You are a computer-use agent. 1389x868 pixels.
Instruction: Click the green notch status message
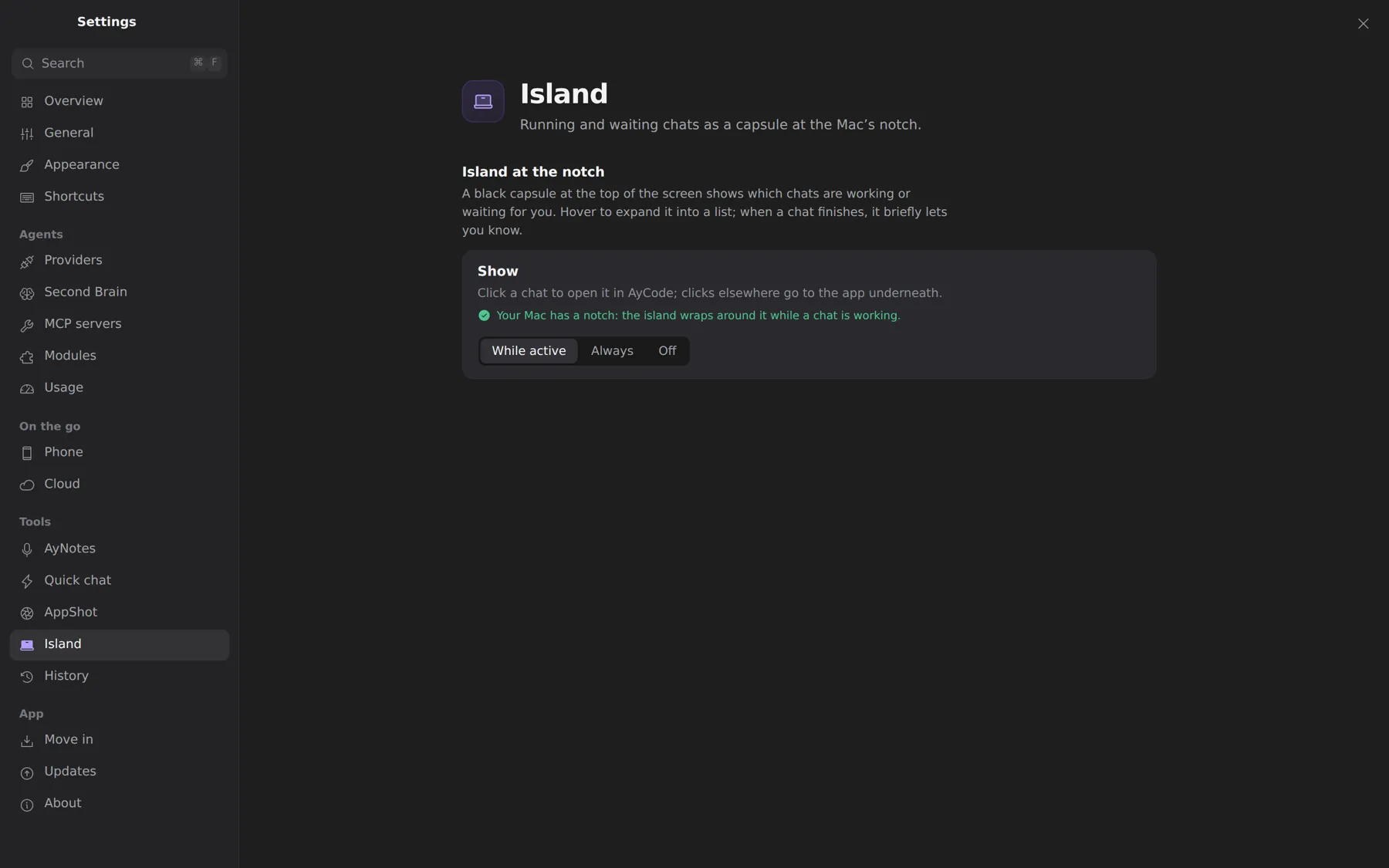[x=698, y=316]
